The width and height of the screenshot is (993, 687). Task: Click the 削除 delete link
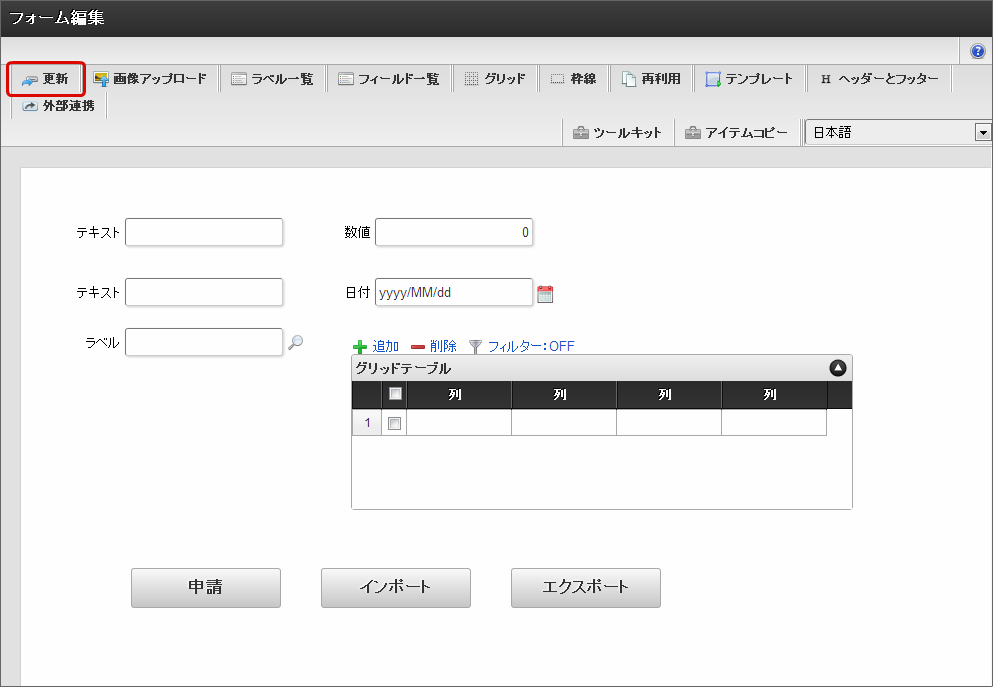coord(443,346)
